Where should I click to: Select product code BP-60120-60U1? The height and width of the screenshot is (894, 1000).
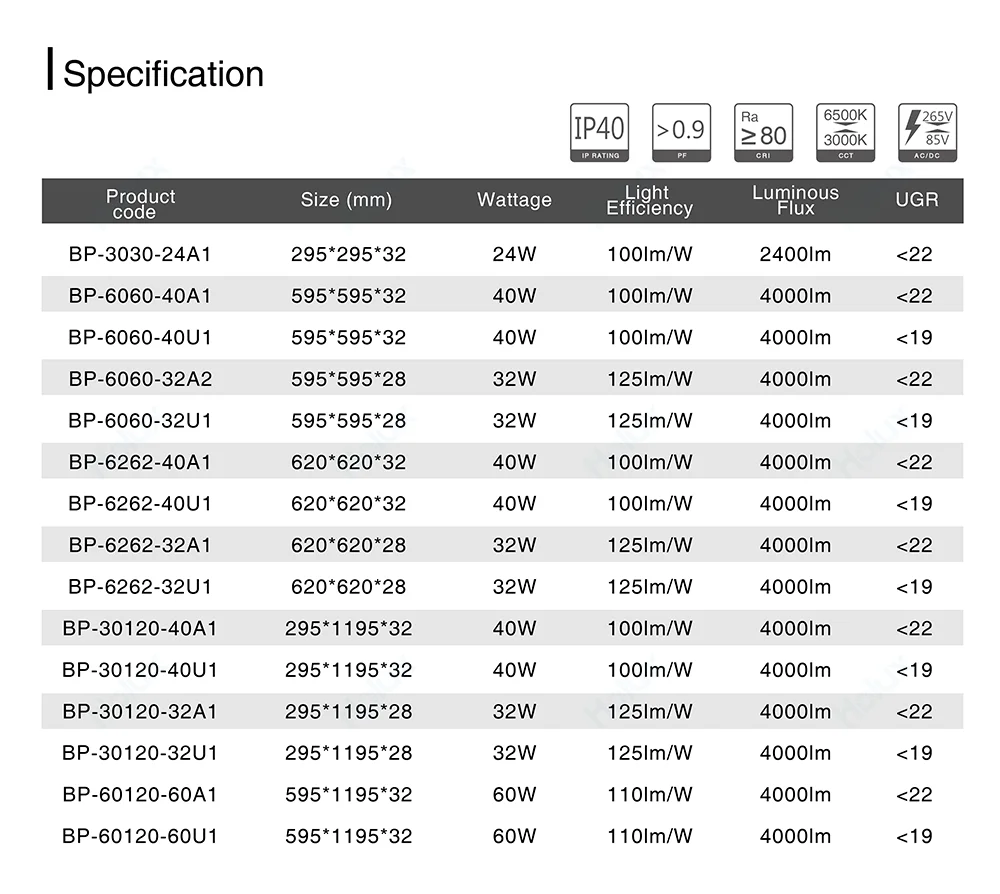(140, 836)
